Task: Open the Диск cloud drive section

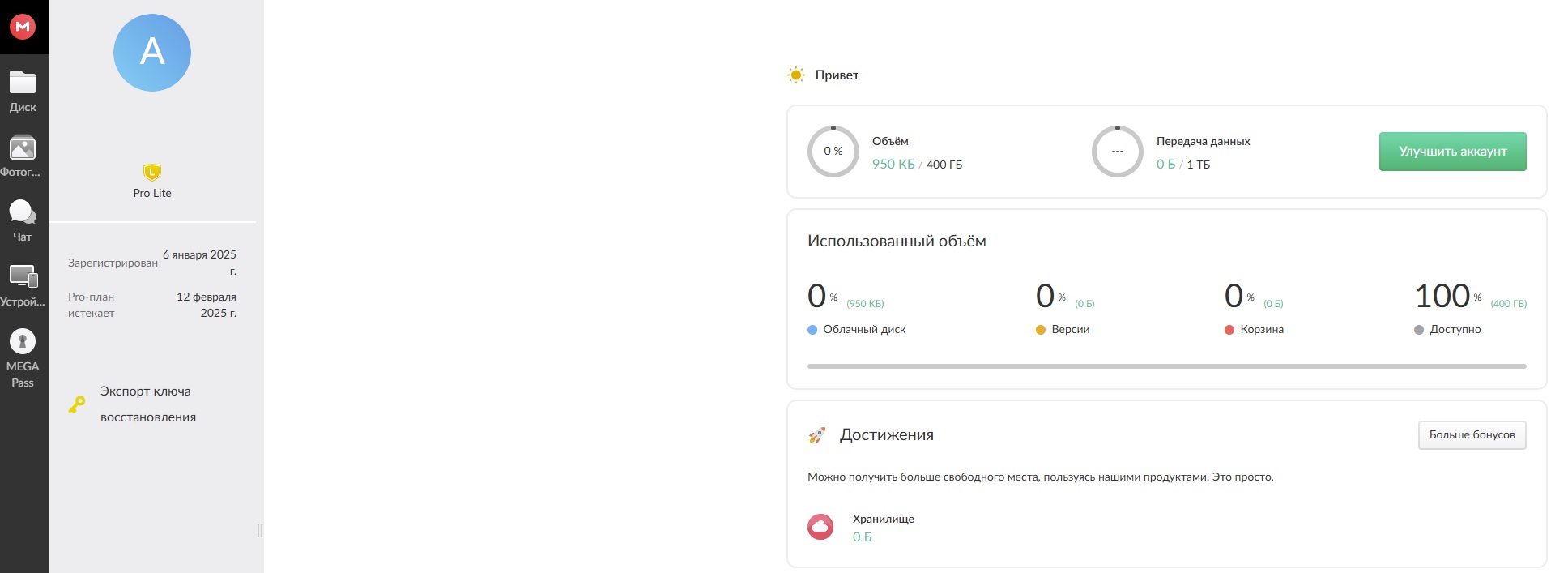Action: click(x=23, y=91)
